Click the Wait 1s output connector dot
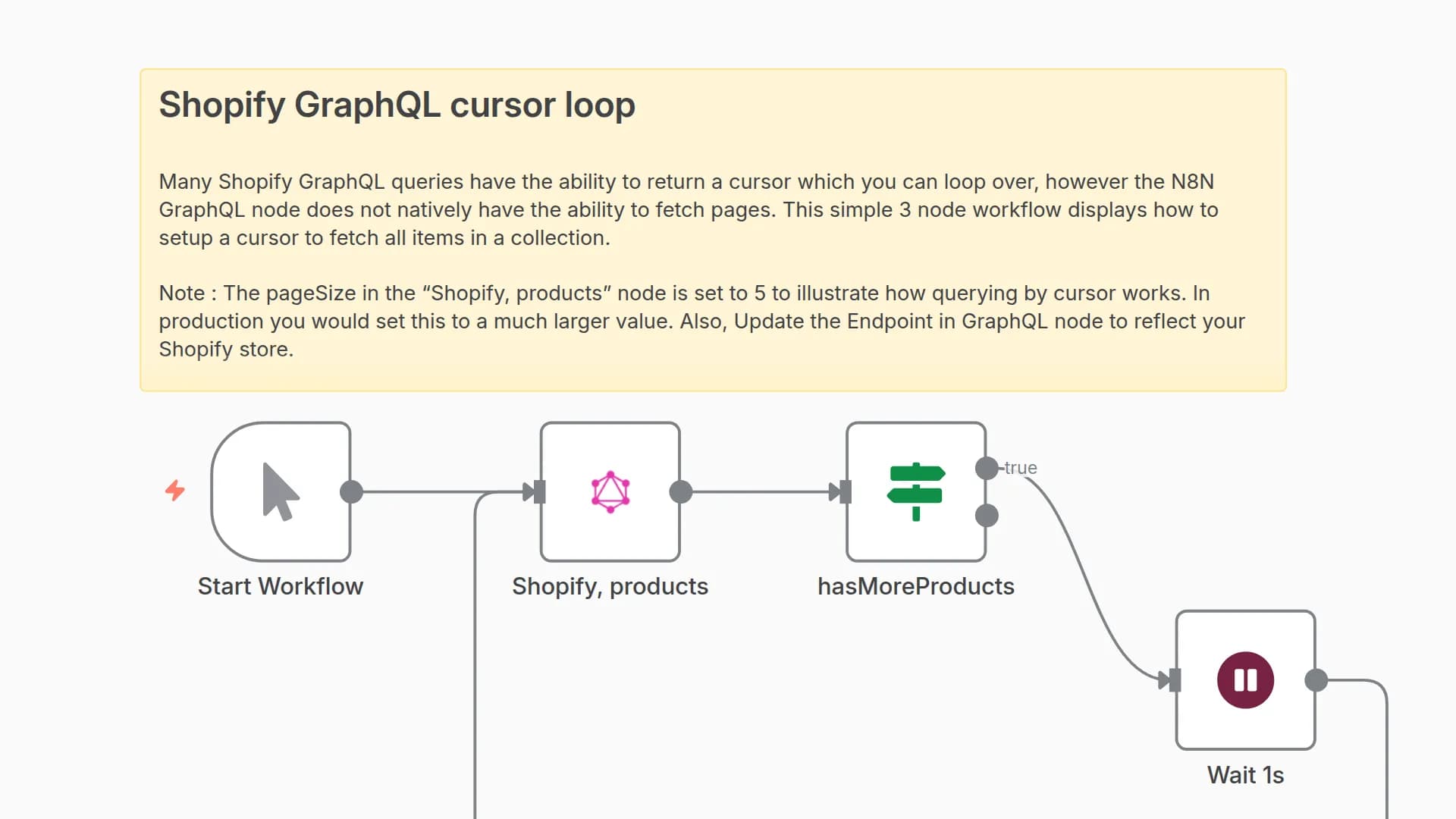1456x819 pixels. coord(1316,680)
